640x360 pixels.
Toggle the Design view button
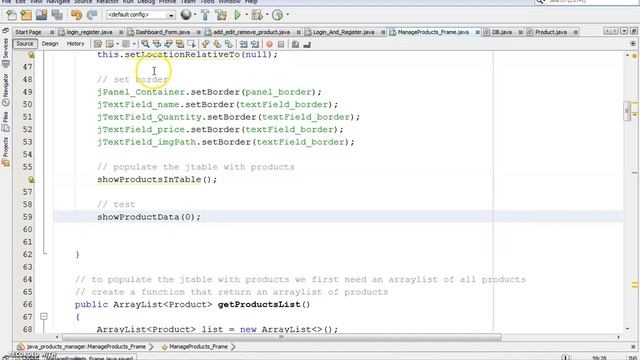tap(50, 44)
